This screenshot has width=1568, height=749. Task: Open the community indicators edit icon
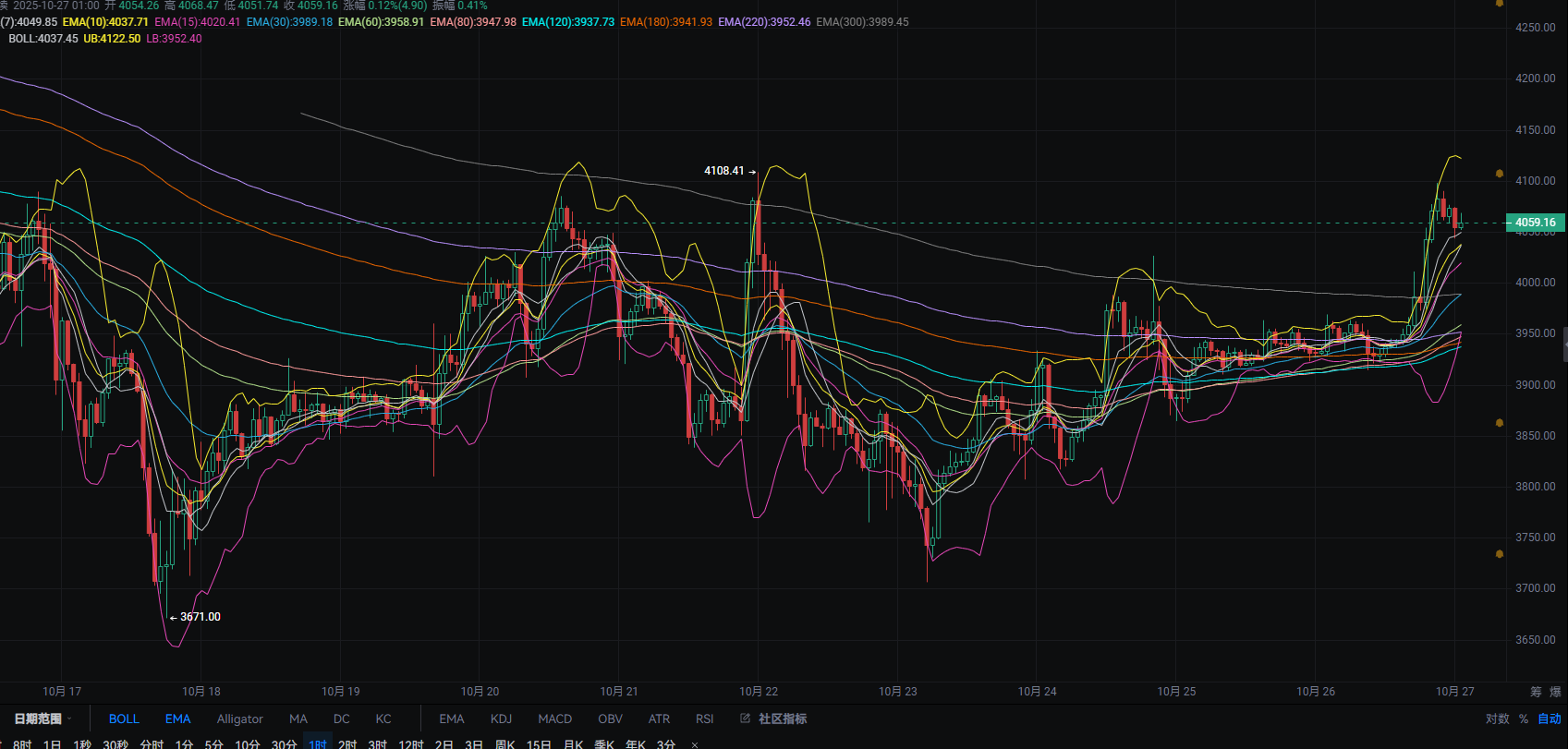[x=745, y=719]
